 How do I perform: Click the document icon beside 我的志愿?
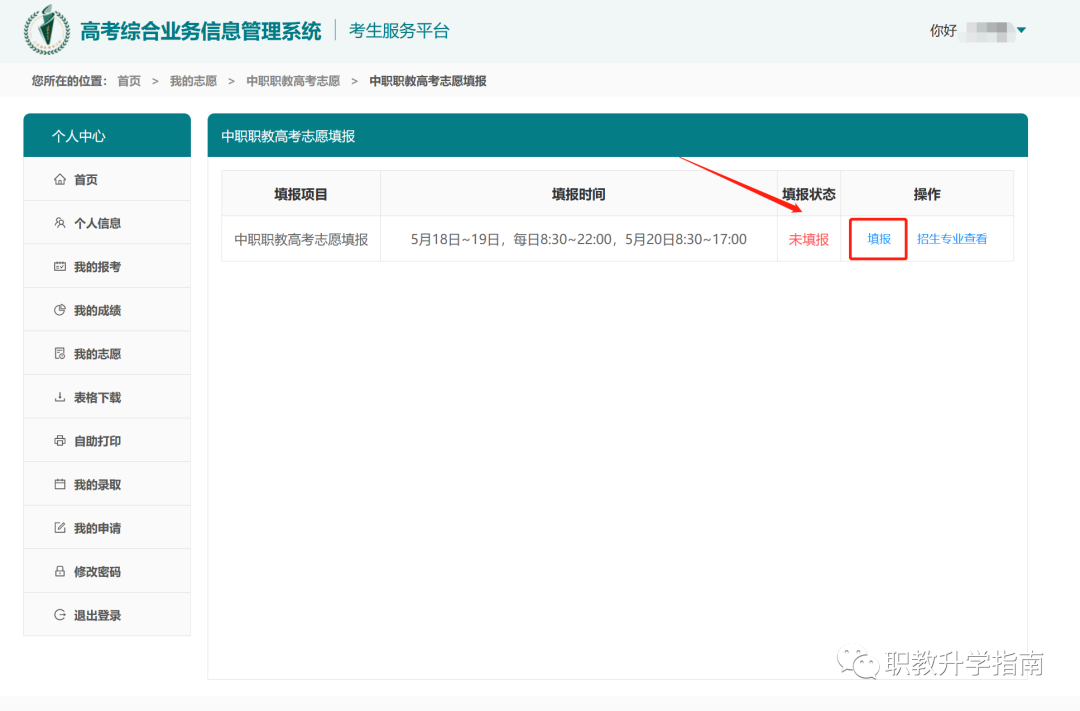pyautogui.click(x=60, y=353)
